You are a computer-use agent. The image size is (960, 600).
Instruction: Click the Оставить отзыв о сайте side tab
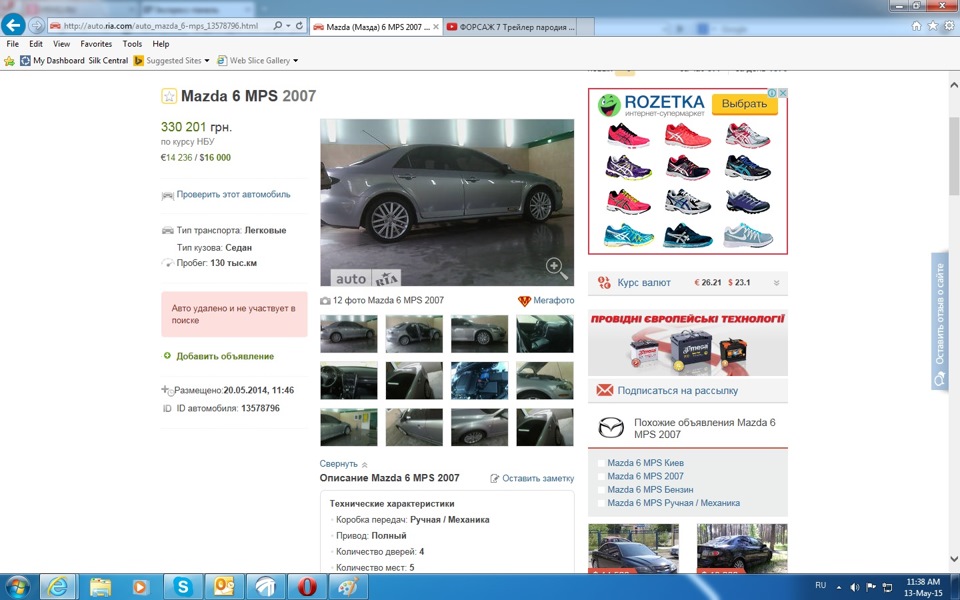939,321
